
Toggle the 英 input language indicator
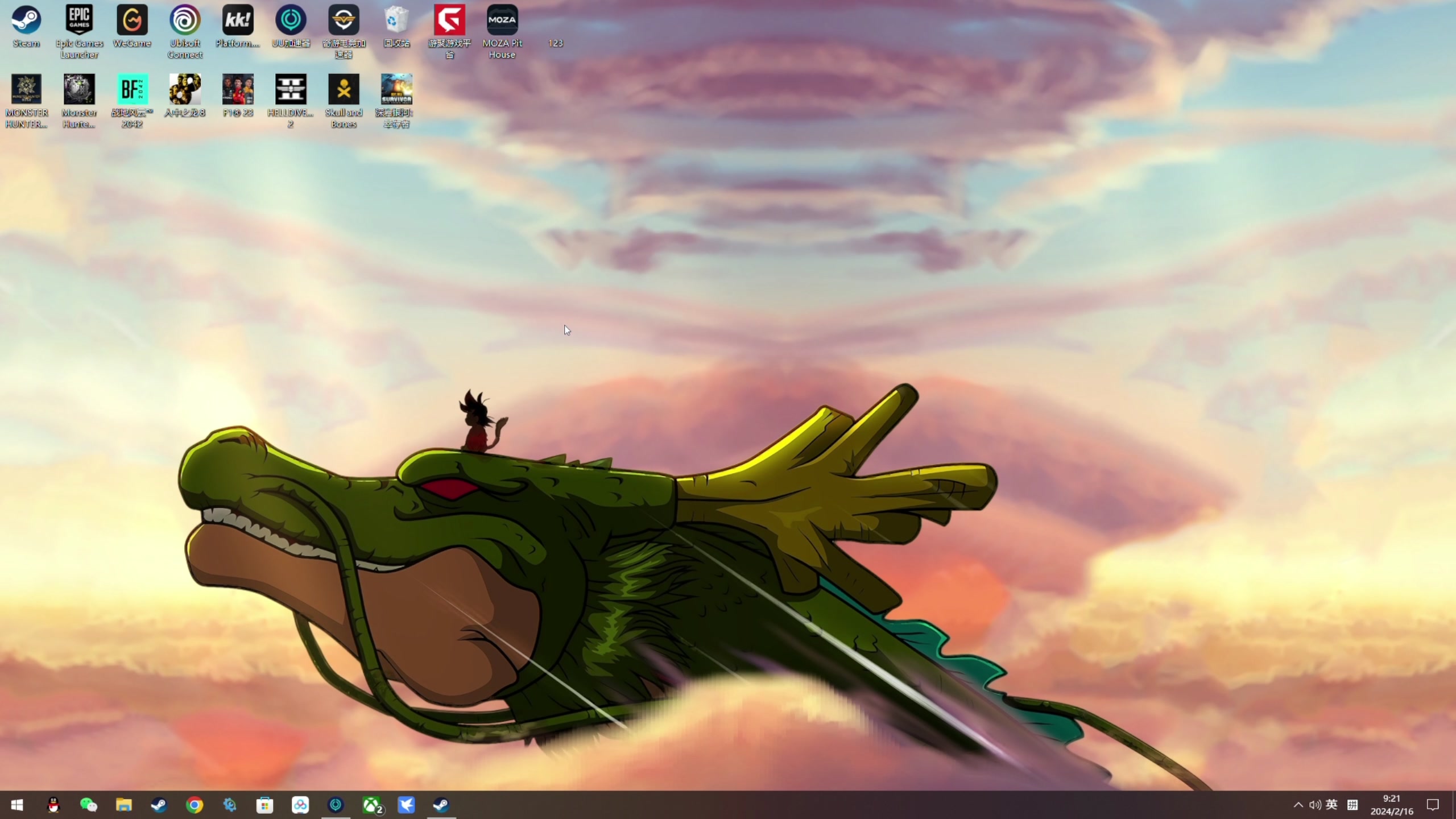click(x=1331, y=805)
